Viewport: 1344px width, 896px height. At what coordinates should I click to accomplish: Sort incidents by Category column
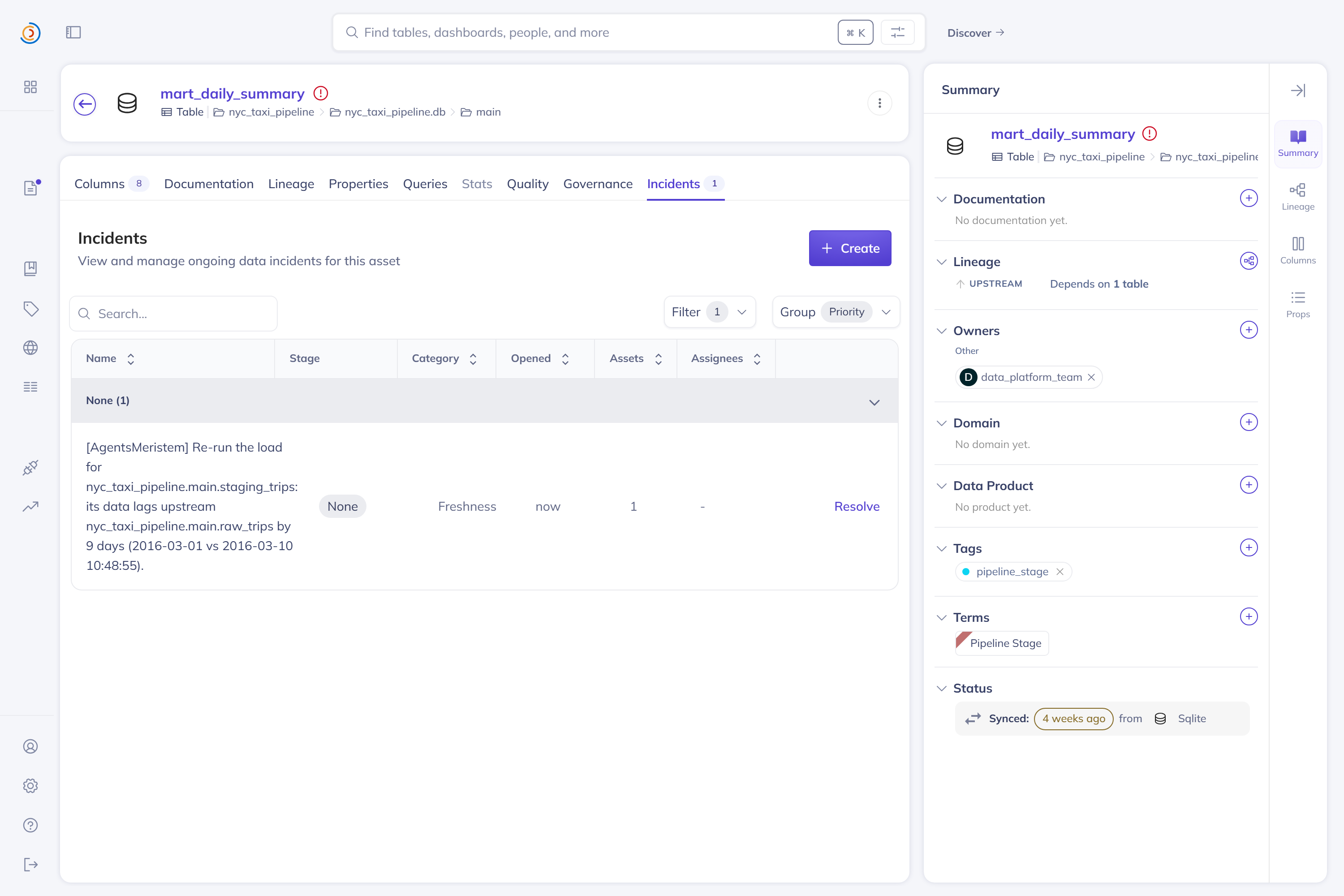[x=473, y=359]
